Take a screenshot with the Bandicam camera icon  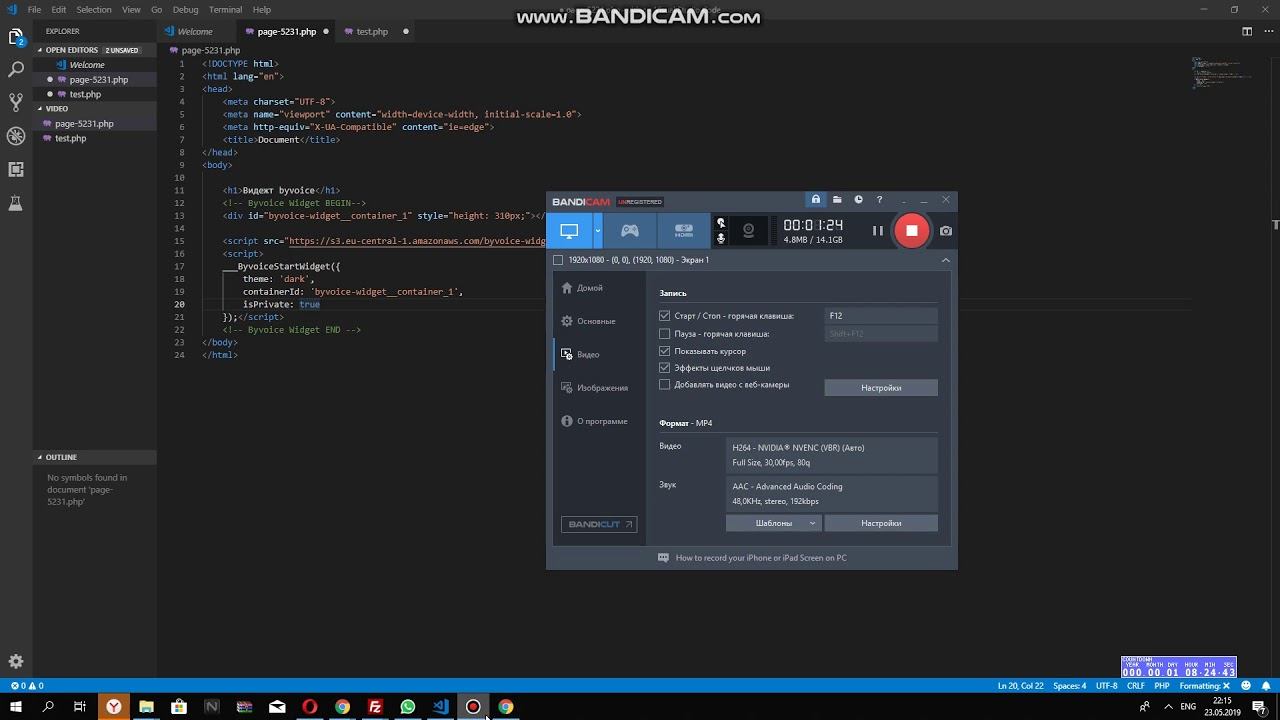tap(946, 231)
